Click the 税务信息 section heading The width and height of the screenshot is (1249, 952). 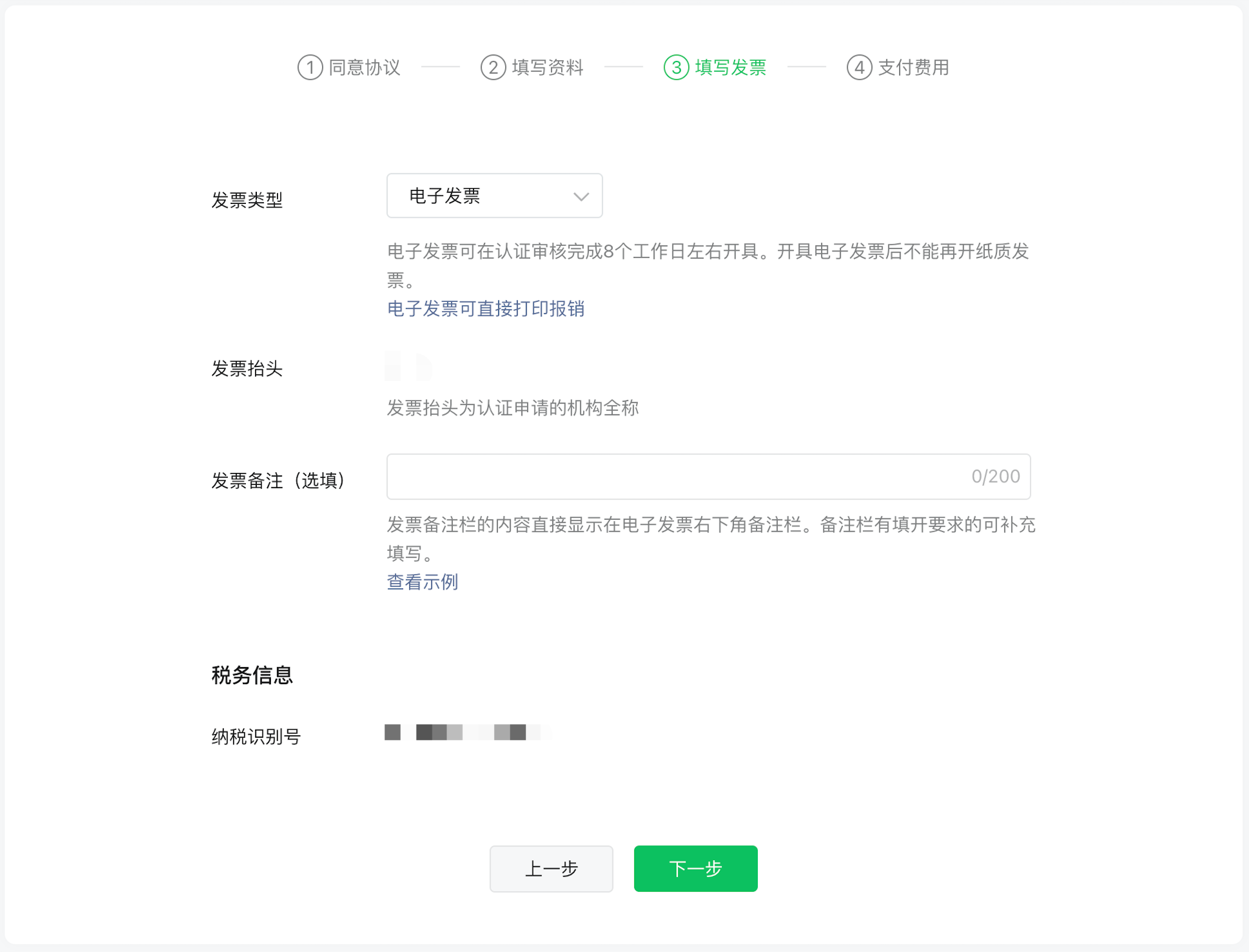pyautogui.click(x=252, y=675)
